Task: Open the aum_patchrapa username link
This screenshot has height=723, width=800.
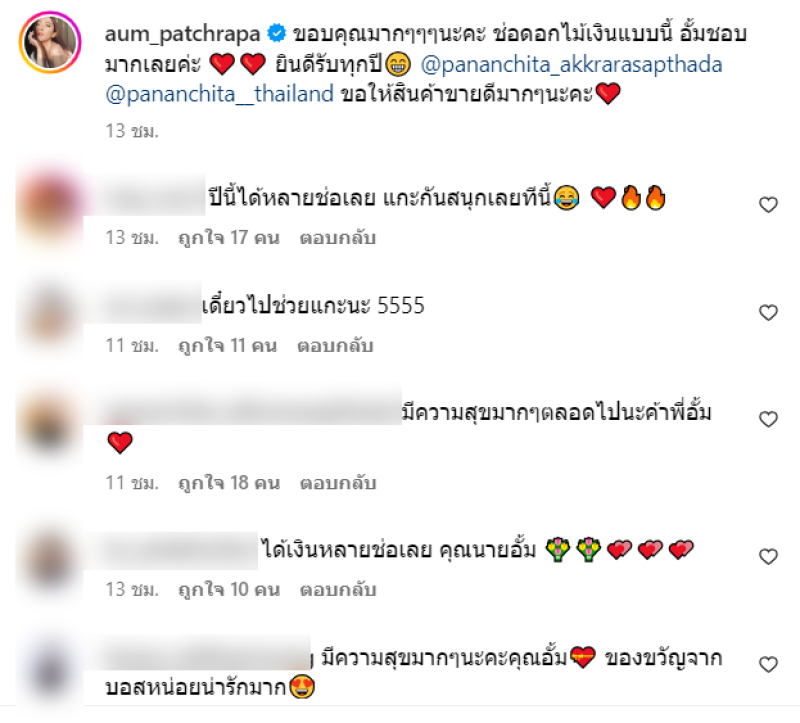Action: 182,34
